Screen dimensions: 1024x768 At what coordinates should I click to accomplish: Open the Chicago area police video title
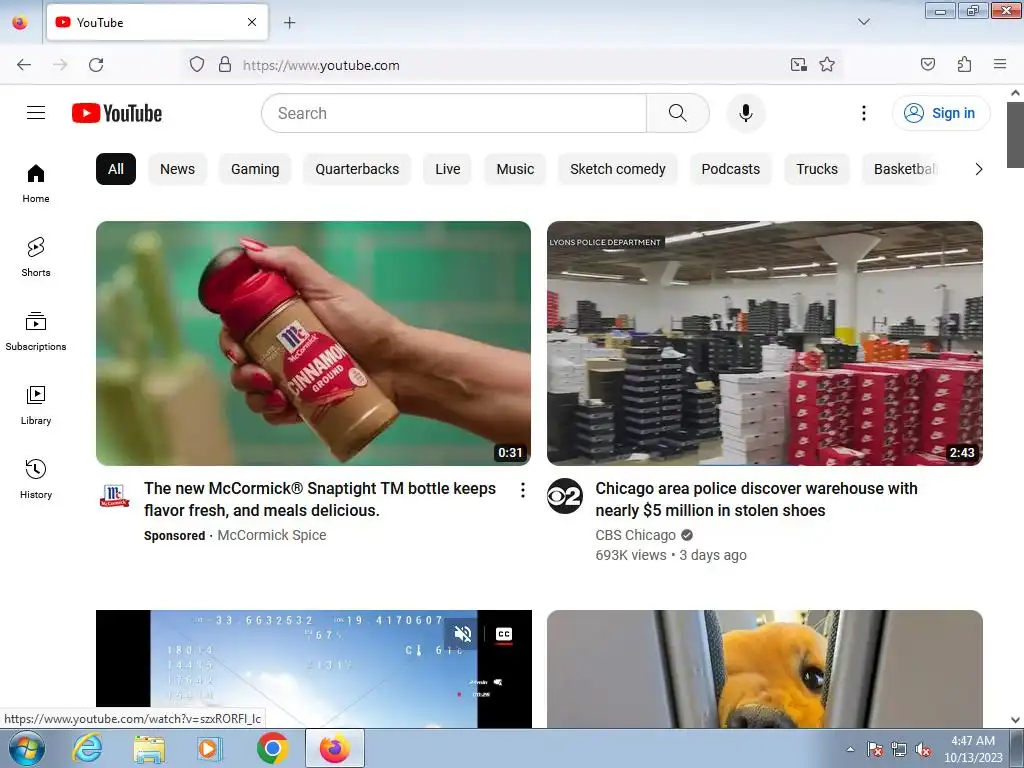point(756,499)
